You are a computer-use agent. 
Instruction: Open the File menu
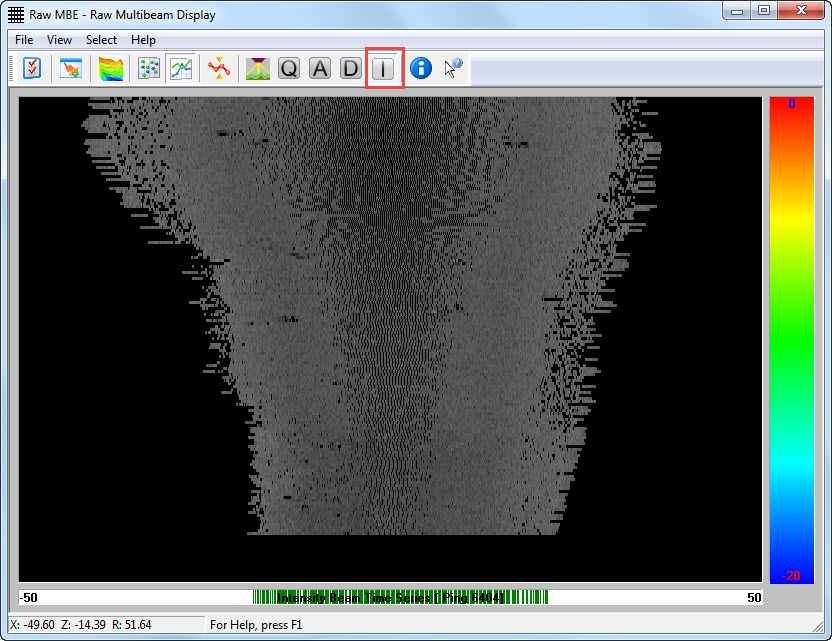pos(24,40)
